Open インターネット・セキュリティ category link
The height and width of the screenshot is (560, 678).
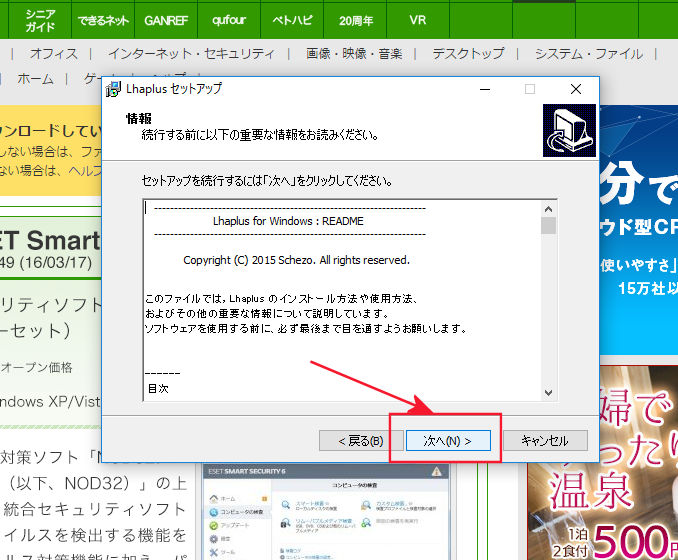(x=192, y=54)
